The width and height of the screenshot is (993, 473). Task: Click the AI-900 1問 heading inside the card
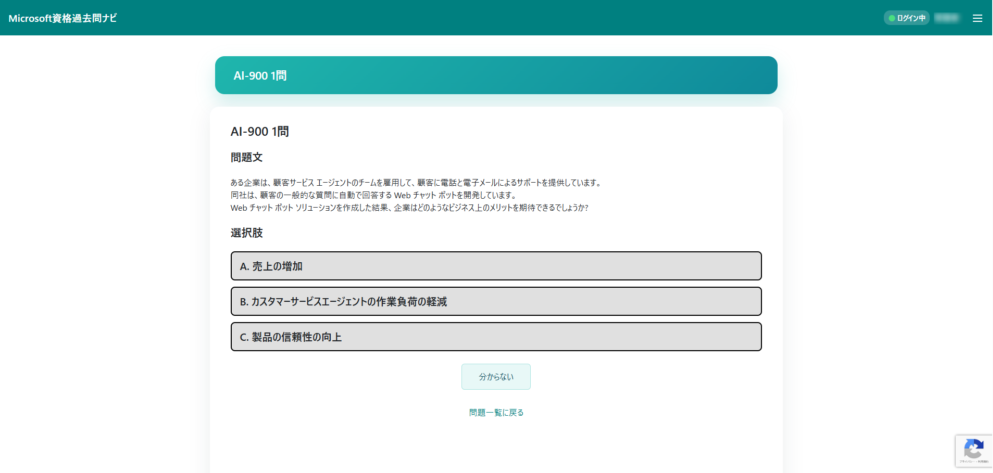click(259, 131)
